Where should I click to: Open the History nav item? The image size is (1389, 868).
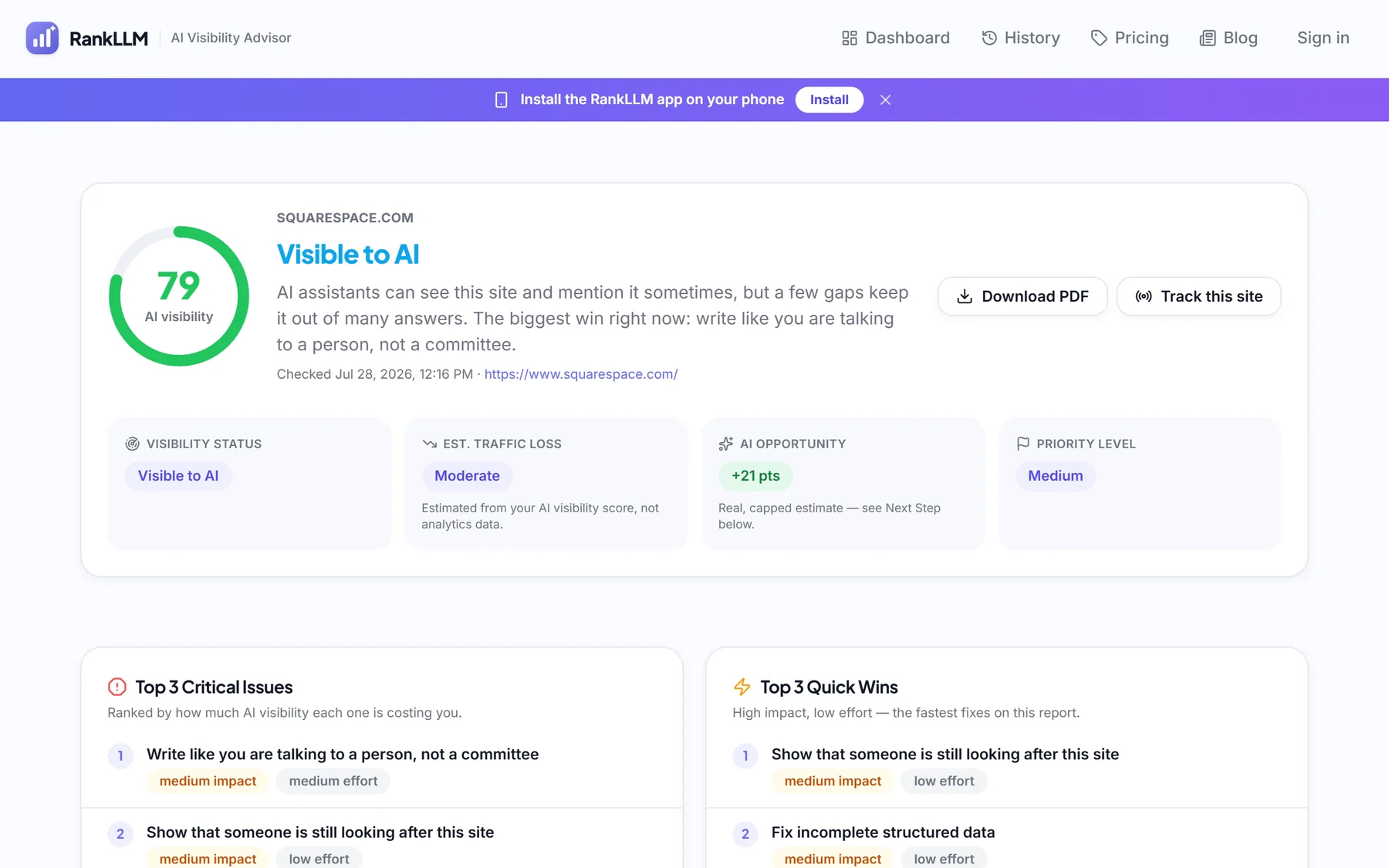1020,38
